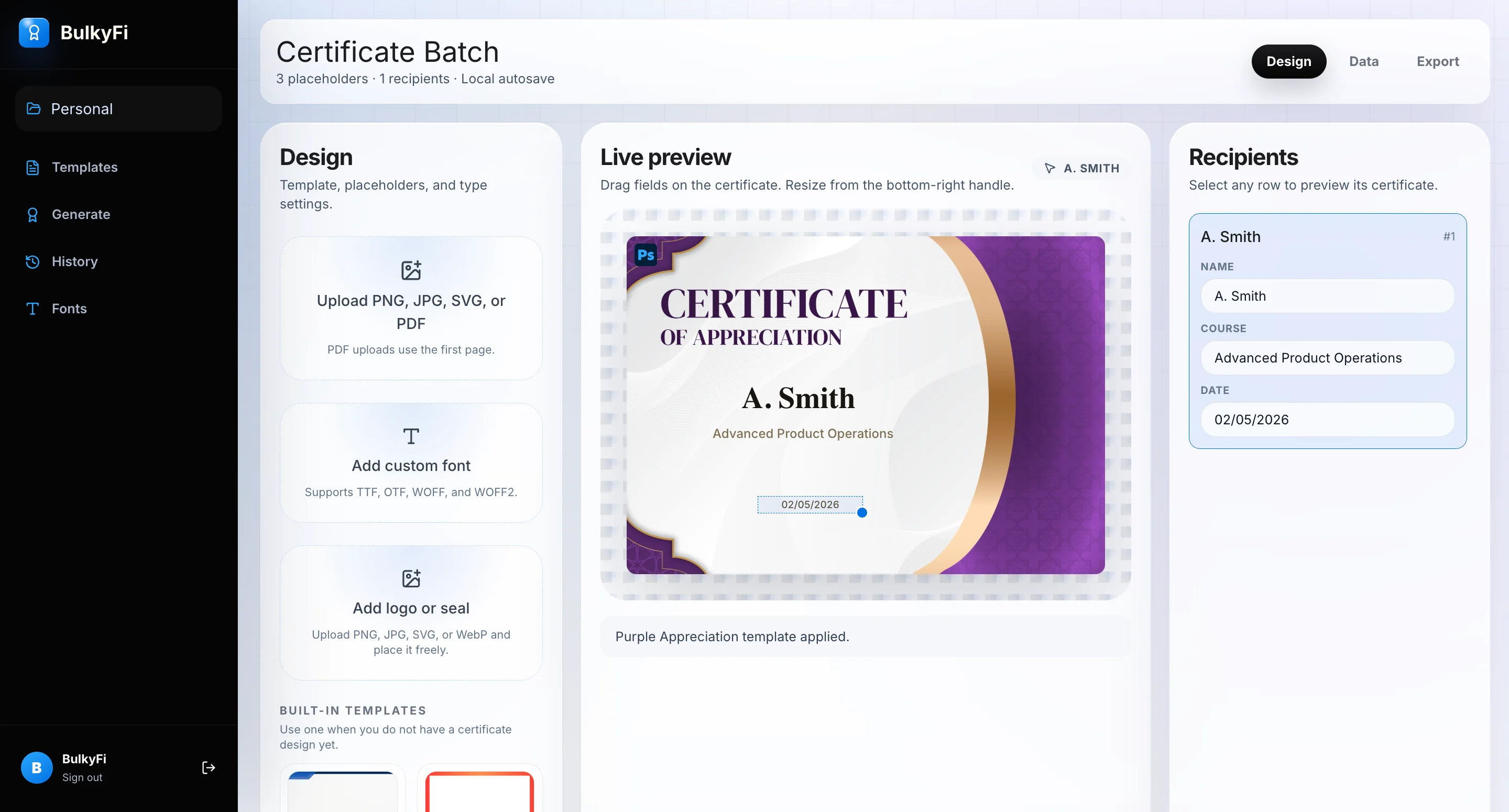This screenshot has height=812, width=1509.
Task: Click the #1 recipient number
Action: point(1449,237)
